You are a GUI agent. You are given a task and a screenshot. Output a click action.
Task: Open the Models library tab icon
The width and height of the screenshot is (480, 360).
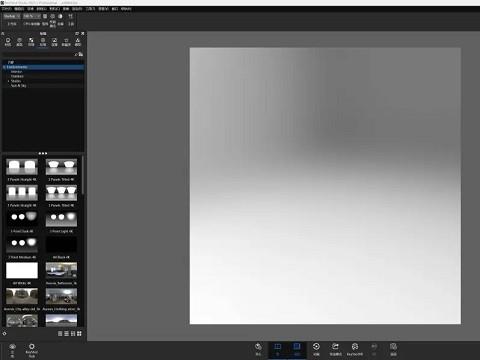click(x=78, y=41)
